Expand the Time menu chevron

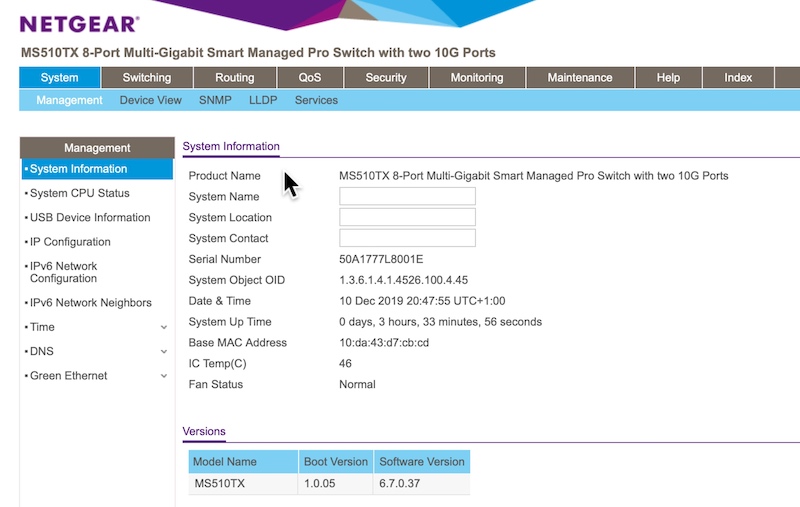click(x=164, y=327)
